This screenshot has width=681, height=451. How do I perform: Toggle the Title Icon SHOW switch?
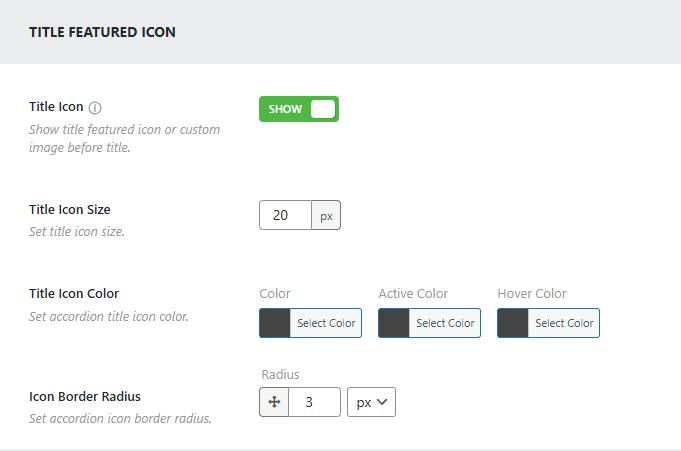[299, 109]
